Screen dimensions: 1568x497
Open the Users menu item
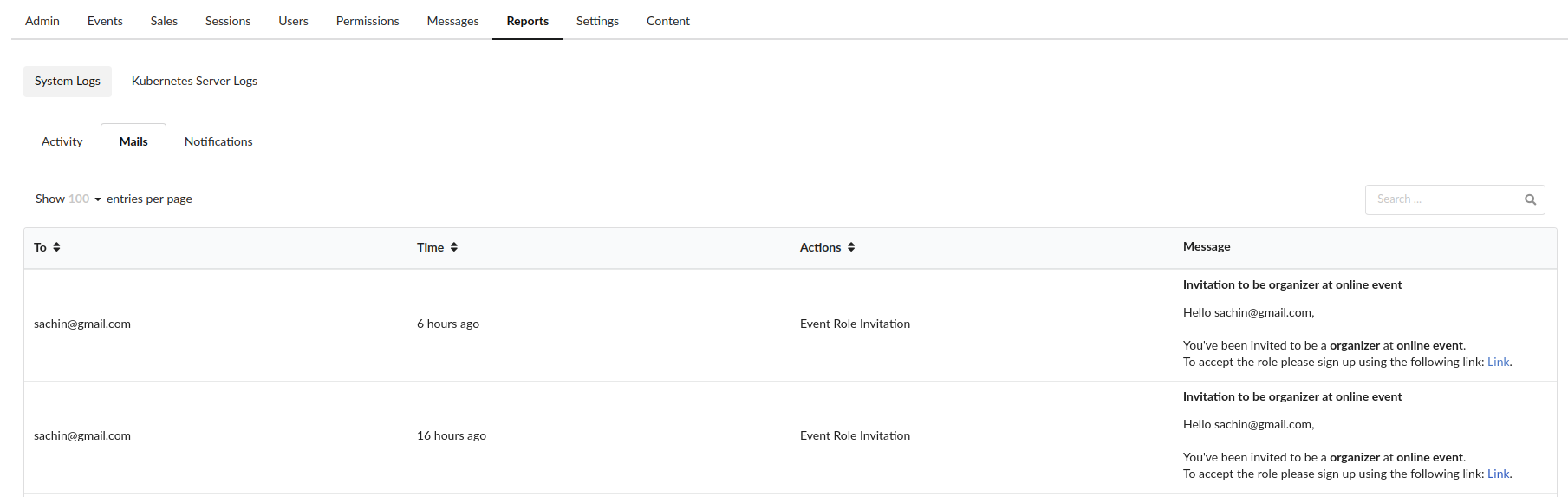pos(293,21)
